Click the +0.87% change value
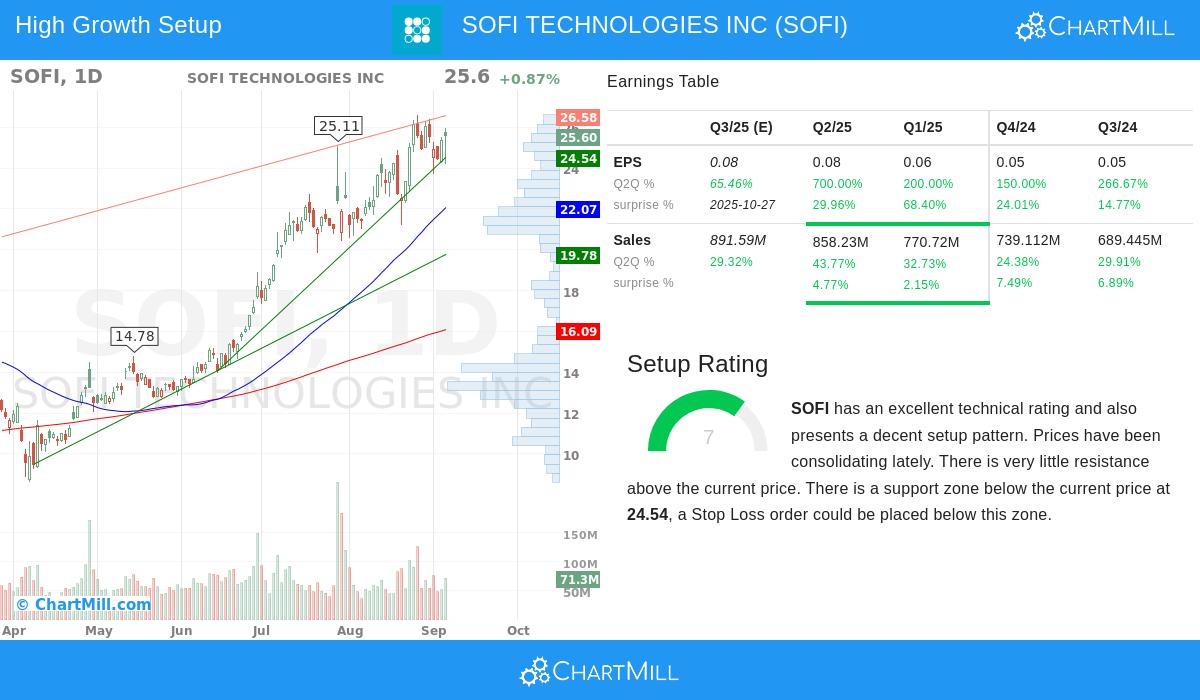1200x700 pixels. [529, 79]
